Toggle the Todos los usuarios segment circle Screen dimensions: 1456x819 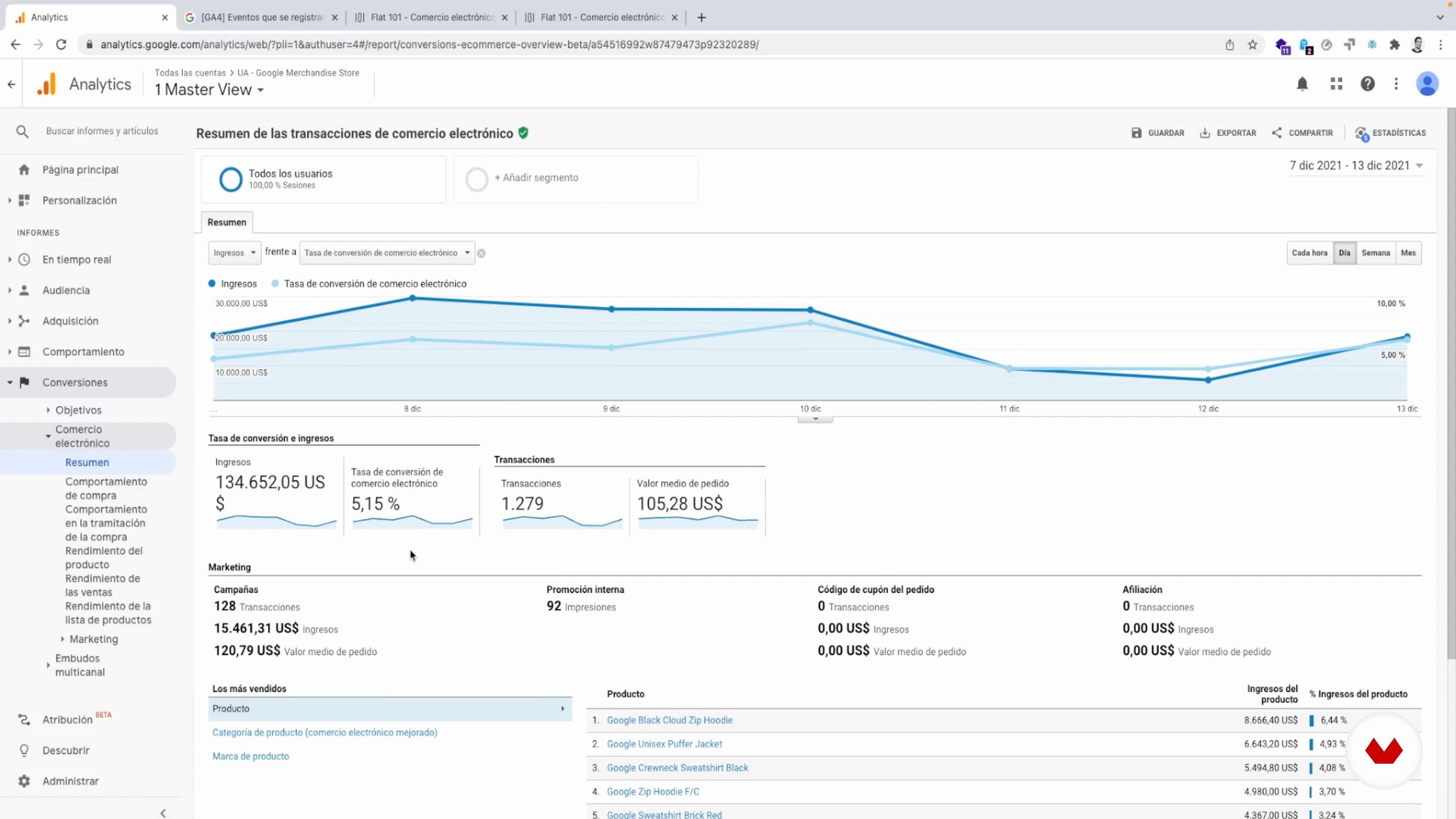click(231, 180)
